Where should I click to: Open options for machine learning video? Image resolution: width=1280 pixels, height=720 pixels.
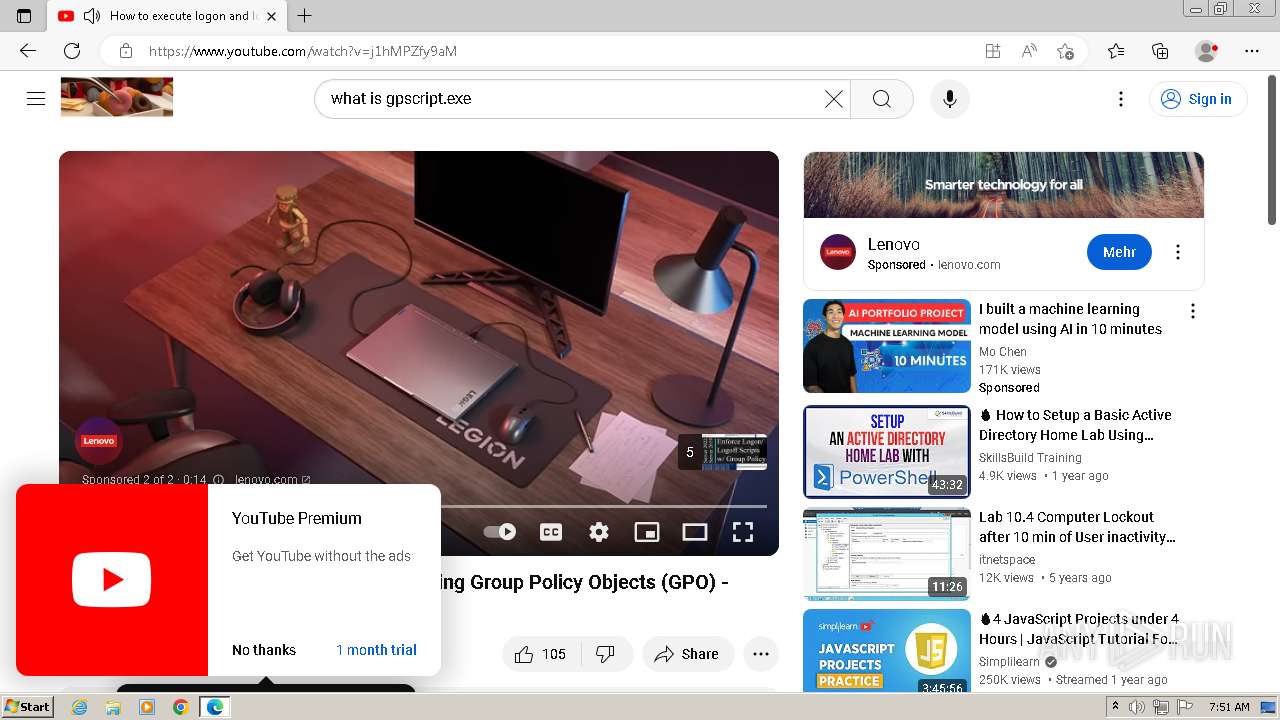point(1192,311)
